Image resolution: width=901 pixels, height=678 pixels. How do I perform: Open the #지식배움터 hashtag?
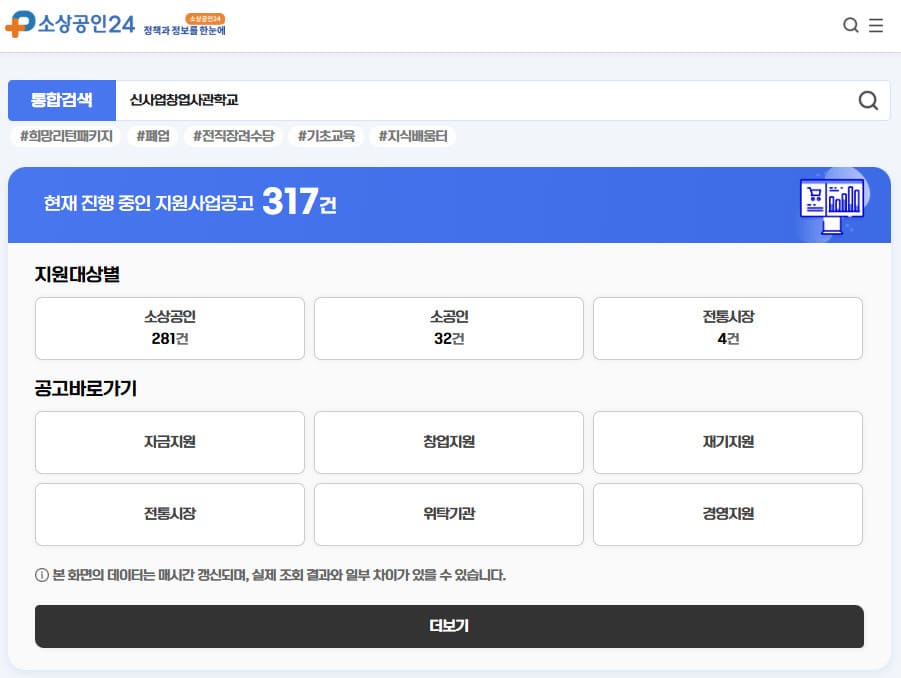[x=412, y=136]
